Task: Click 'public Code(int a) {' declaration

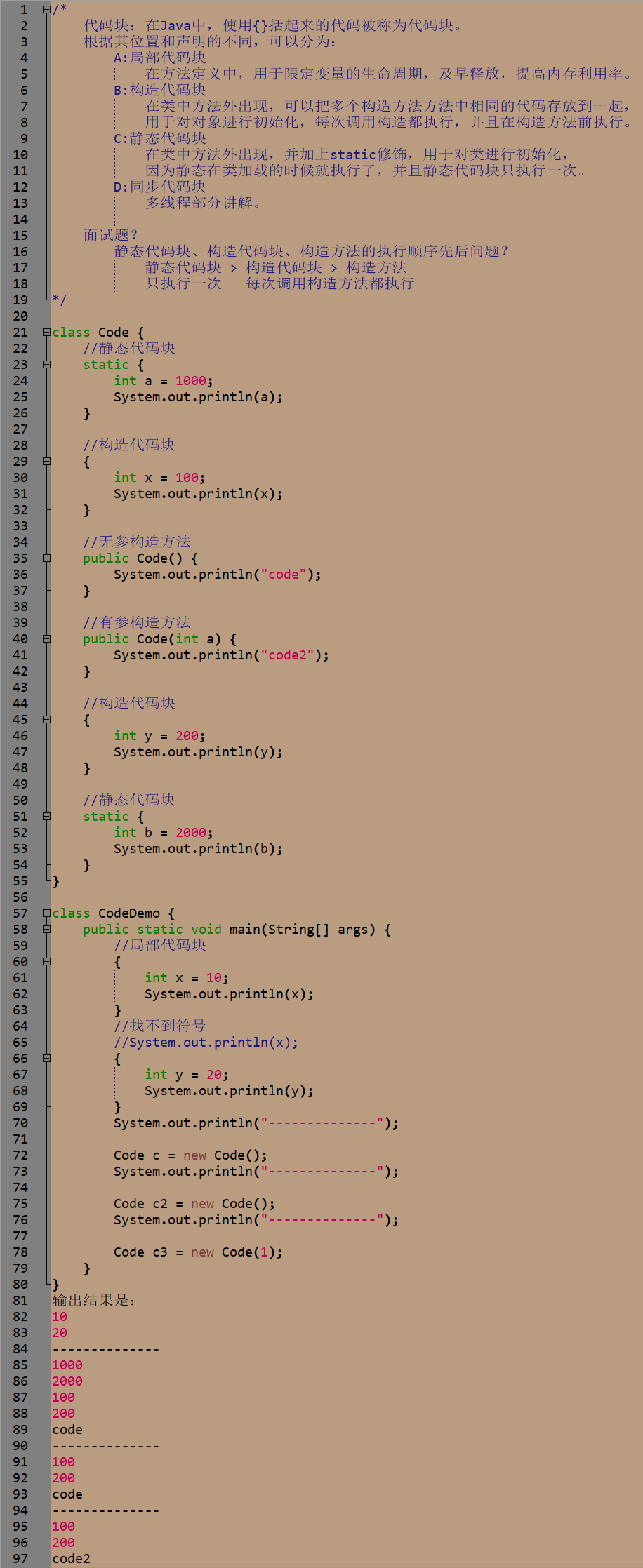Action: 159,639
